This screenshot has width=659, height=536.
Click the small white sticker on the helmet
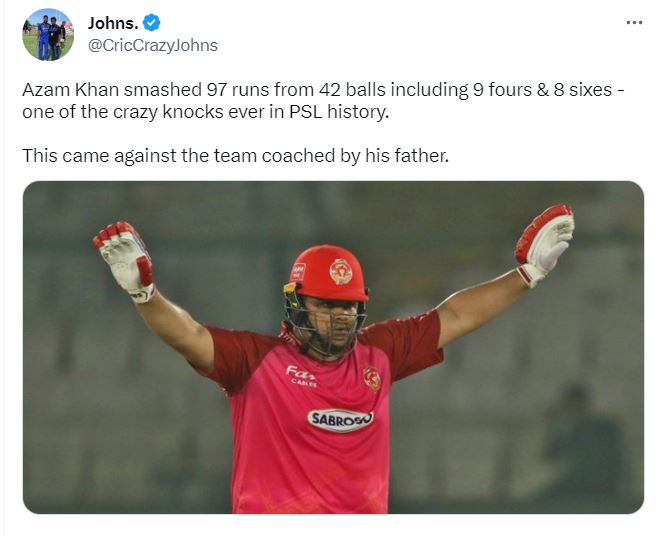click(298, 271)
